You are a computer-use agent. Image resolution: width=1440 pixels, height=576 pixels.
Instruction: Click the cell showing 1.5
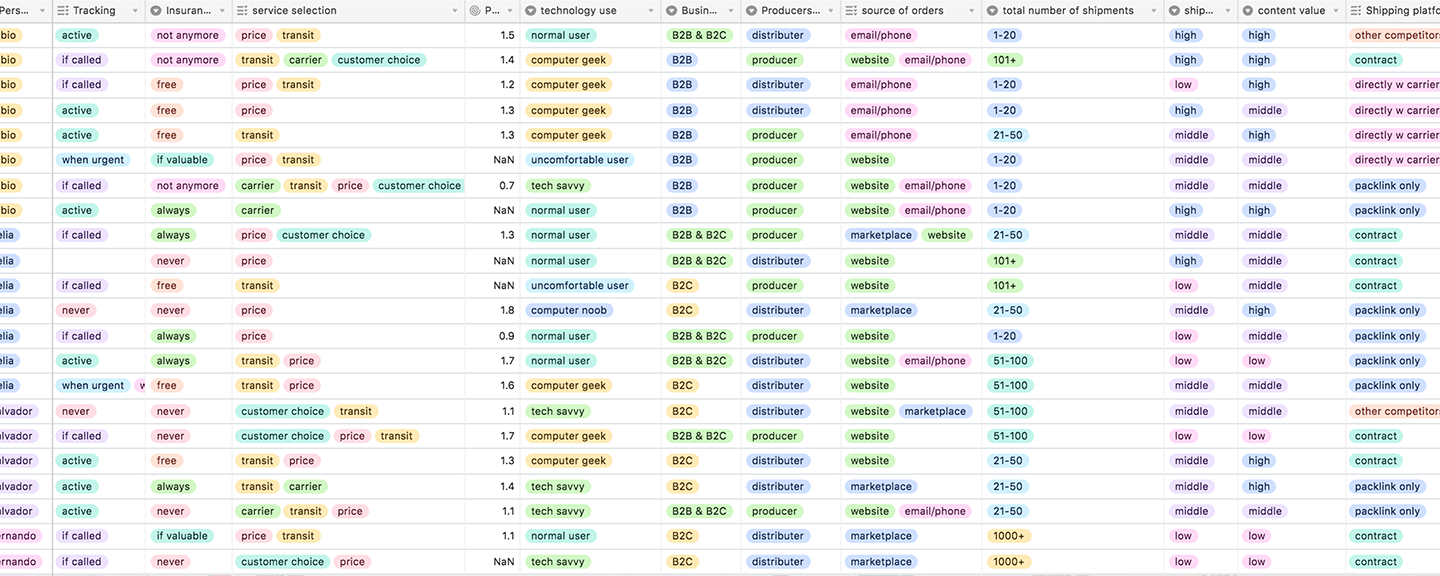coord(492,36)
